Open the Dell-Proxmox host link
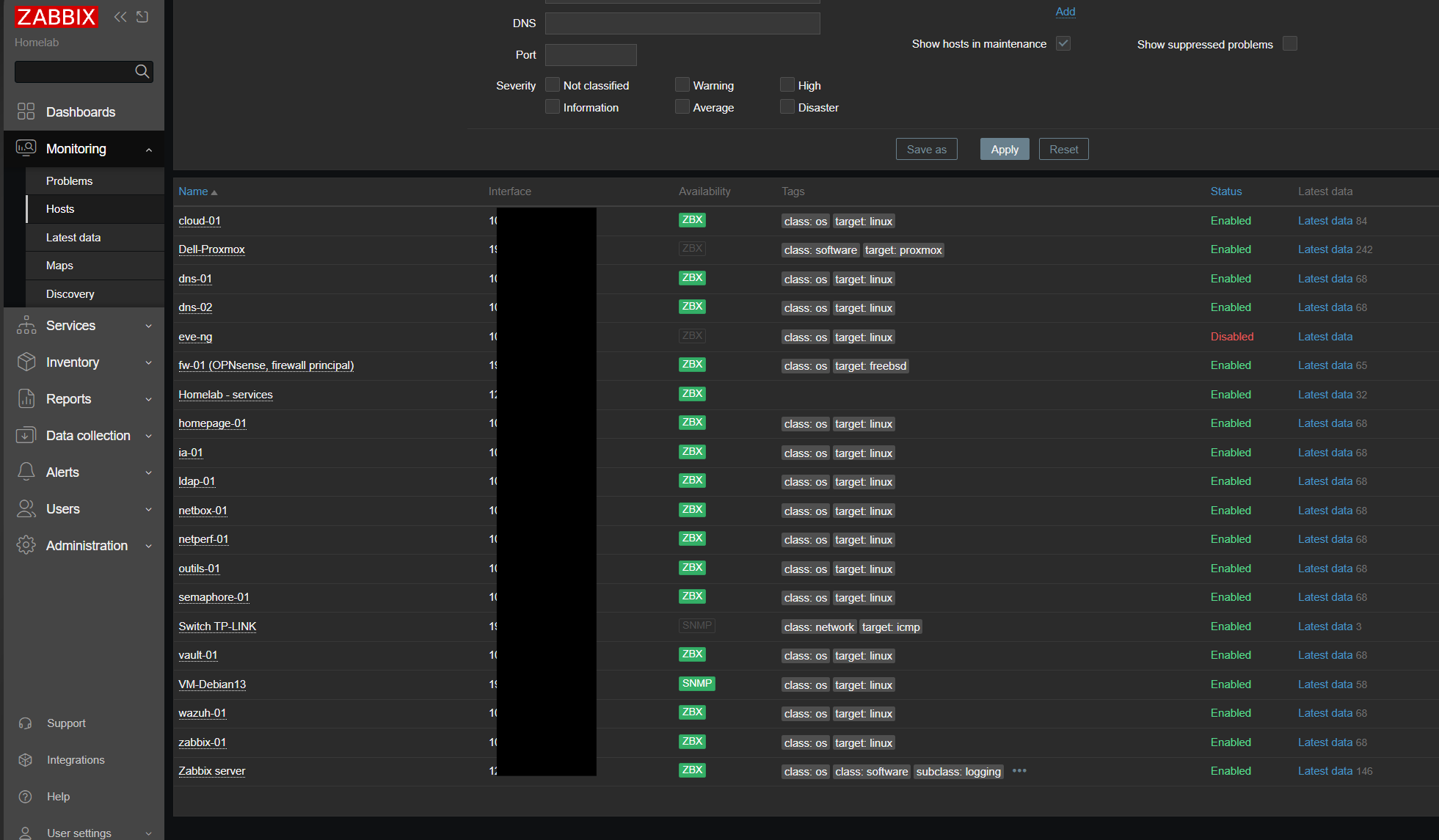1439x840 pixels. pyautogui.click(x=211, y=249)
